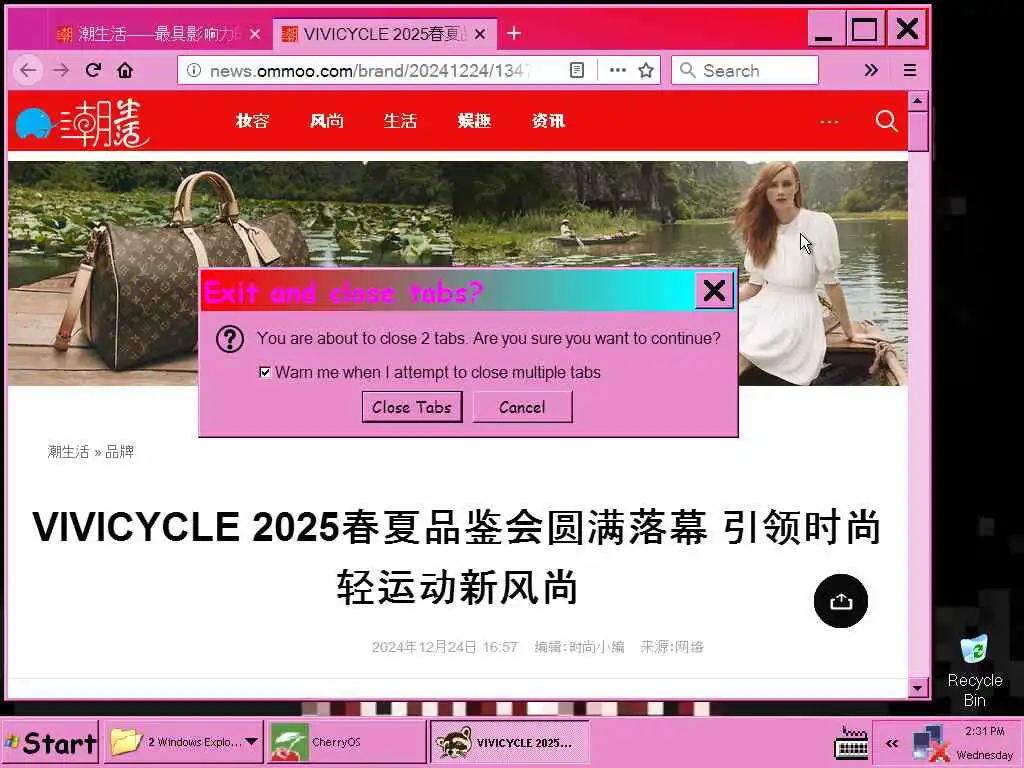Click the question mark dialog icon
1024x768 pixels.
click(x=230, y=339)
